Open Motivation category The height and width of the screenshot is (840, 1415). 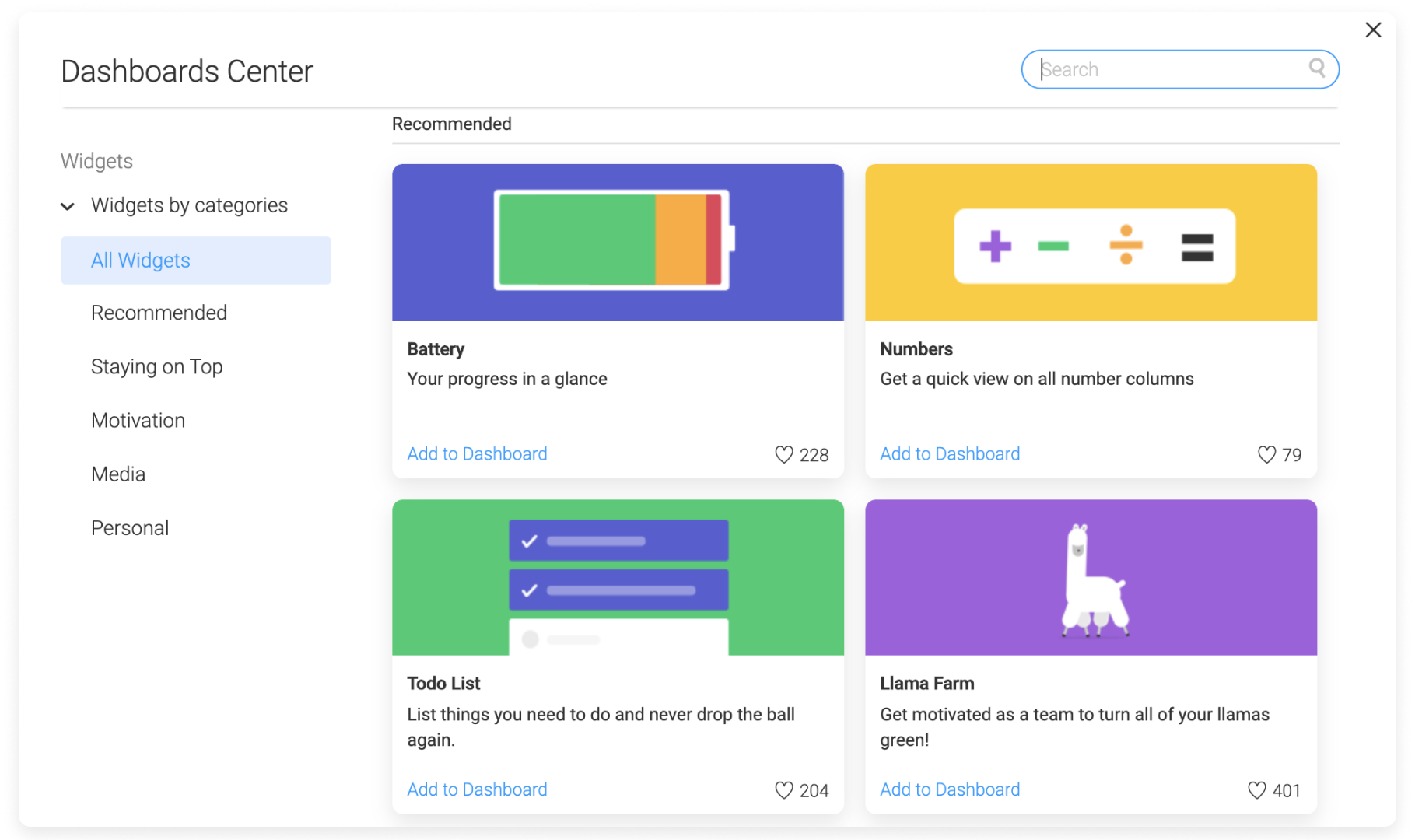(138, 421)
